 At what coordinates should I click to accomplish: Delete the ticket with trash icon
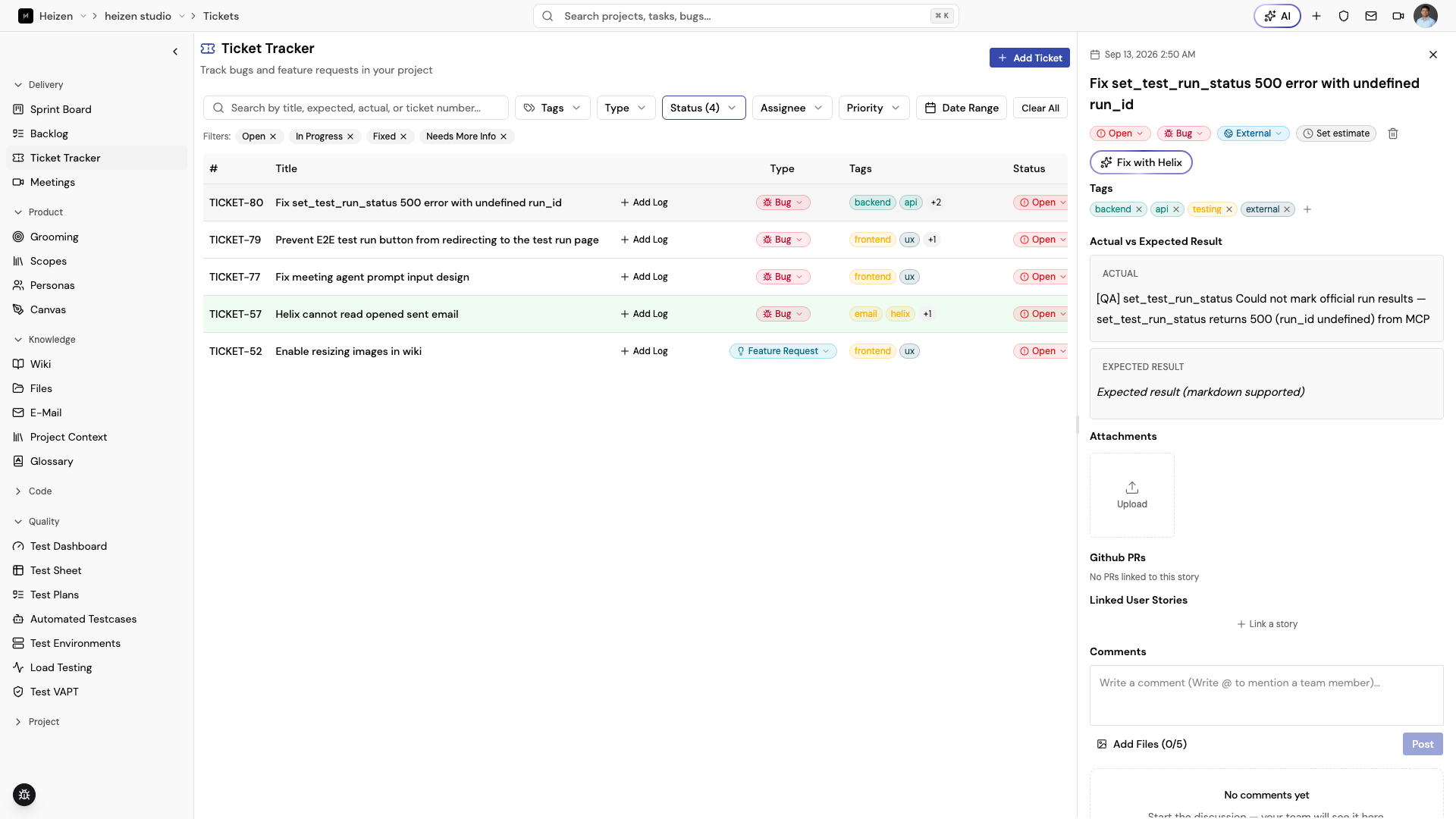pos(1393,133)
